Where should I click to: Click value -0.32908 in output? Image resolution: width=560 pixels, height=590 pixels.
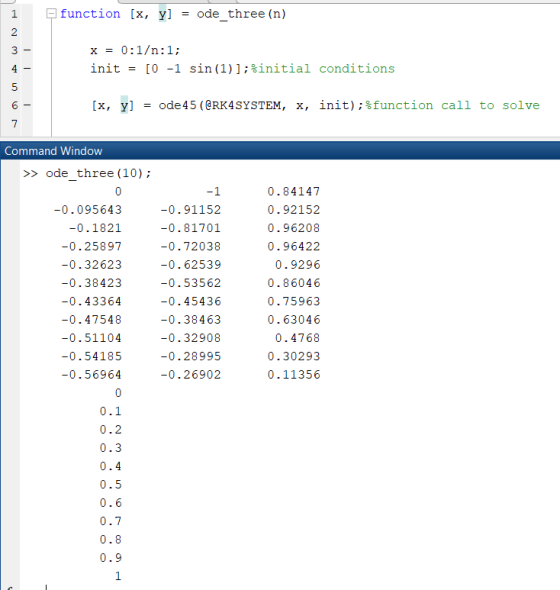(190, 338)
